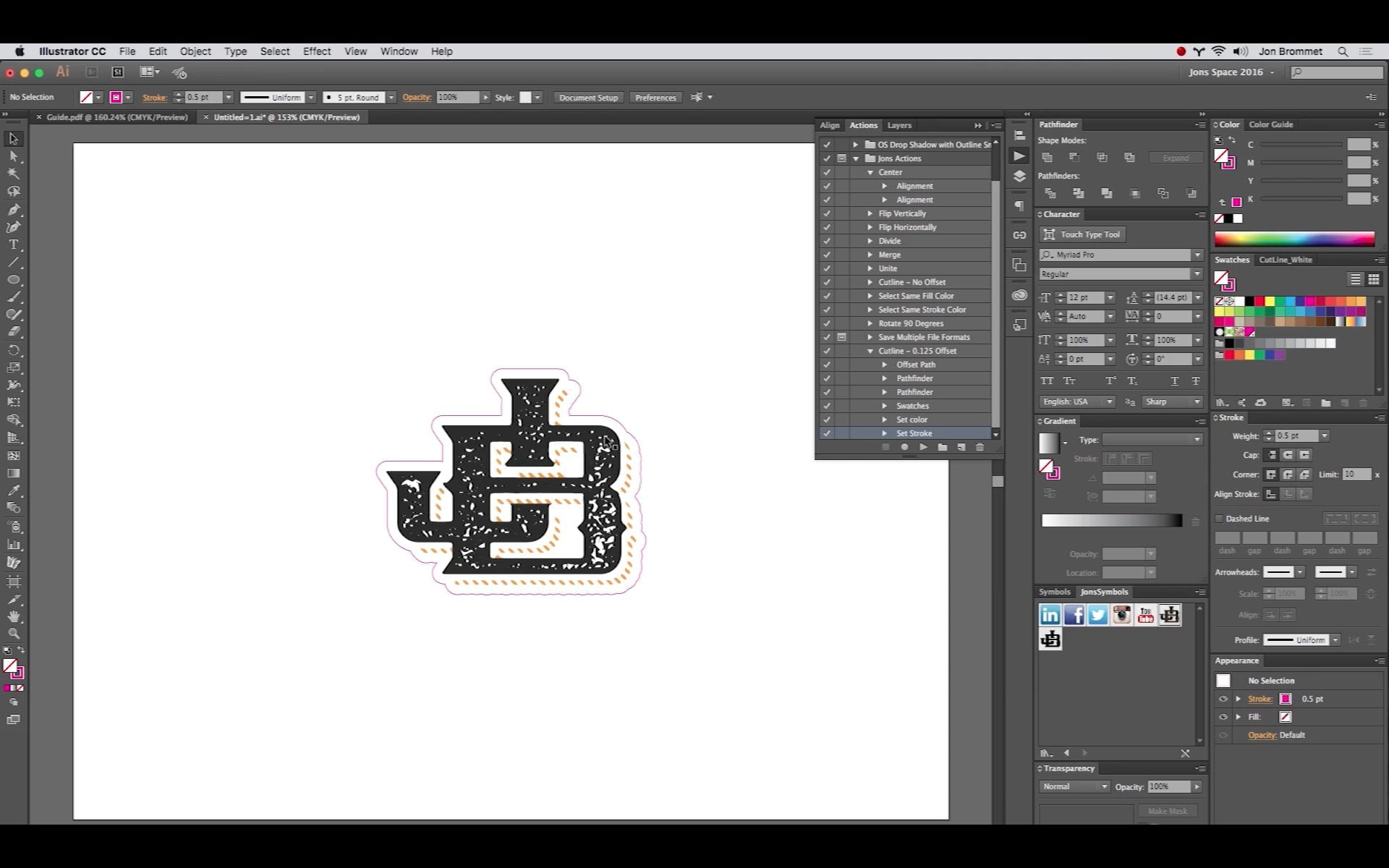Click the Preferences button
This screenshot has width=1389, height=868.
click(655, 97)
